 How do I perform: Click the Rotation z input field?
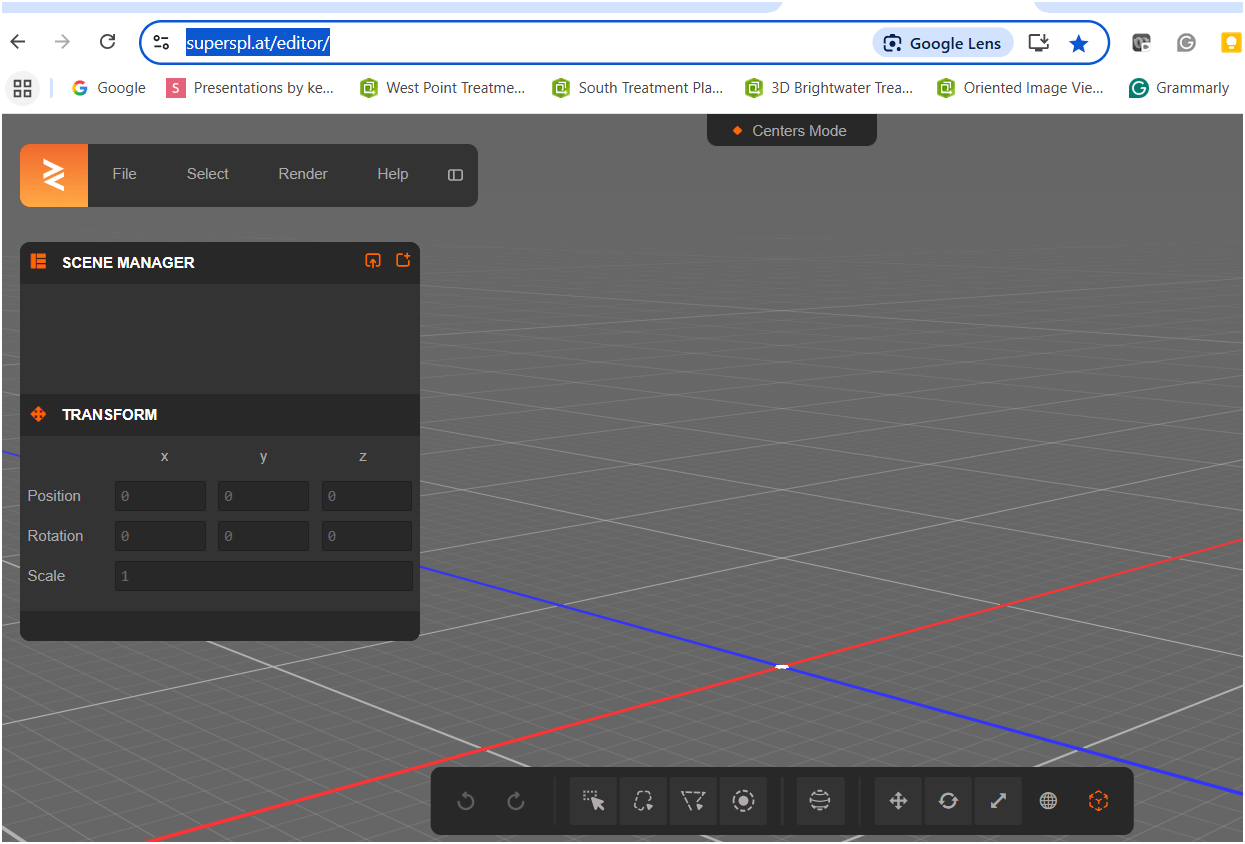pos(367,536)
